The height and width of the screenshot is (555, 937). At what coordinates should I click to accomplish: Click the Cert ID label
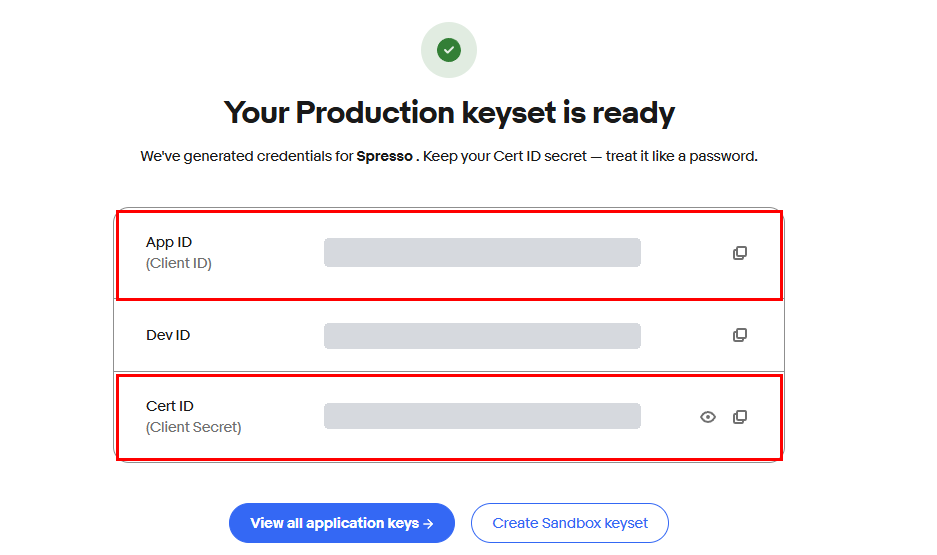click(x=170, y=406)
